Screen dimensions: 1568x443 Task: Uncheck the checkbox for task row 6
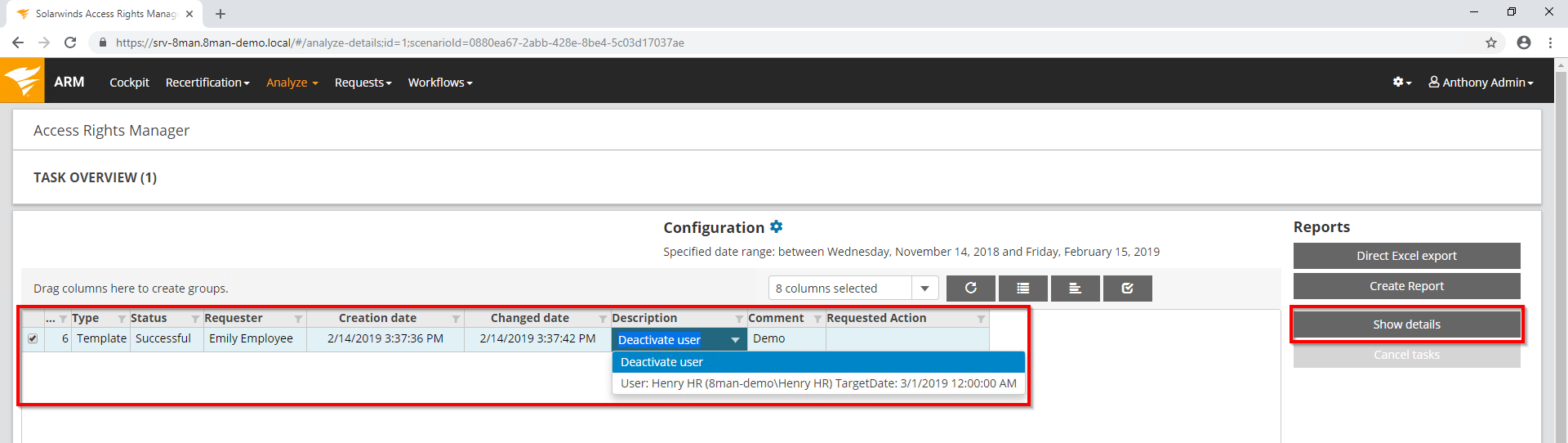(33, 338)
